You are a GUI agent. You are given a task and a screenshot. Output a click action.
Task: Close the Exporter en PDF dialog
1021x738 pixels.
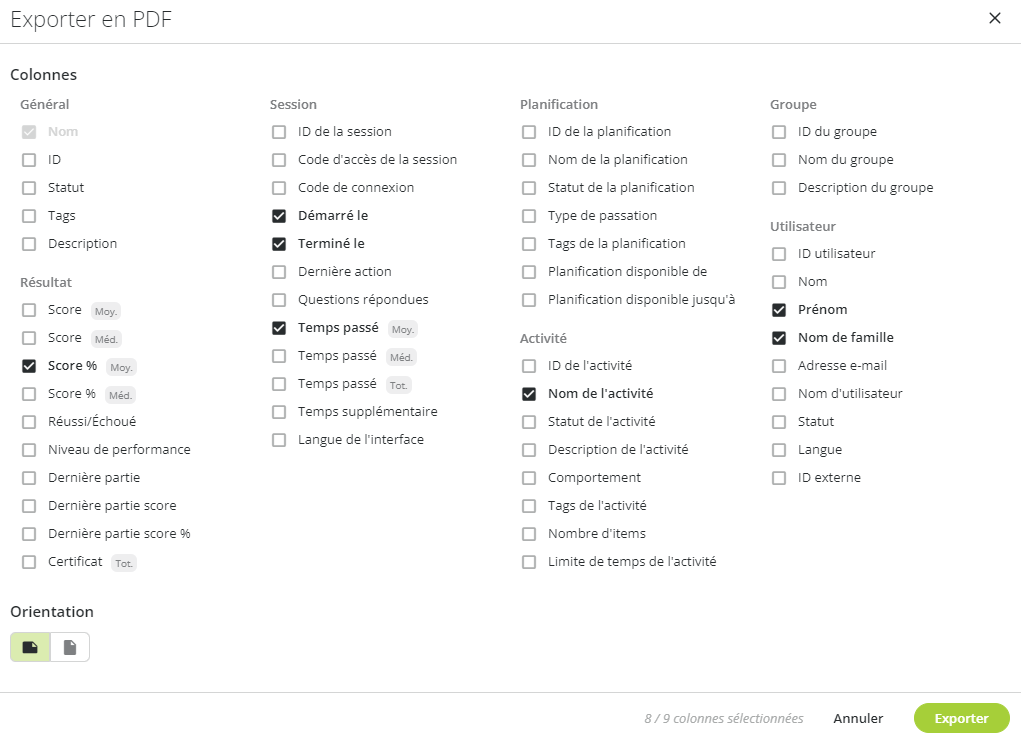point(994,18)
